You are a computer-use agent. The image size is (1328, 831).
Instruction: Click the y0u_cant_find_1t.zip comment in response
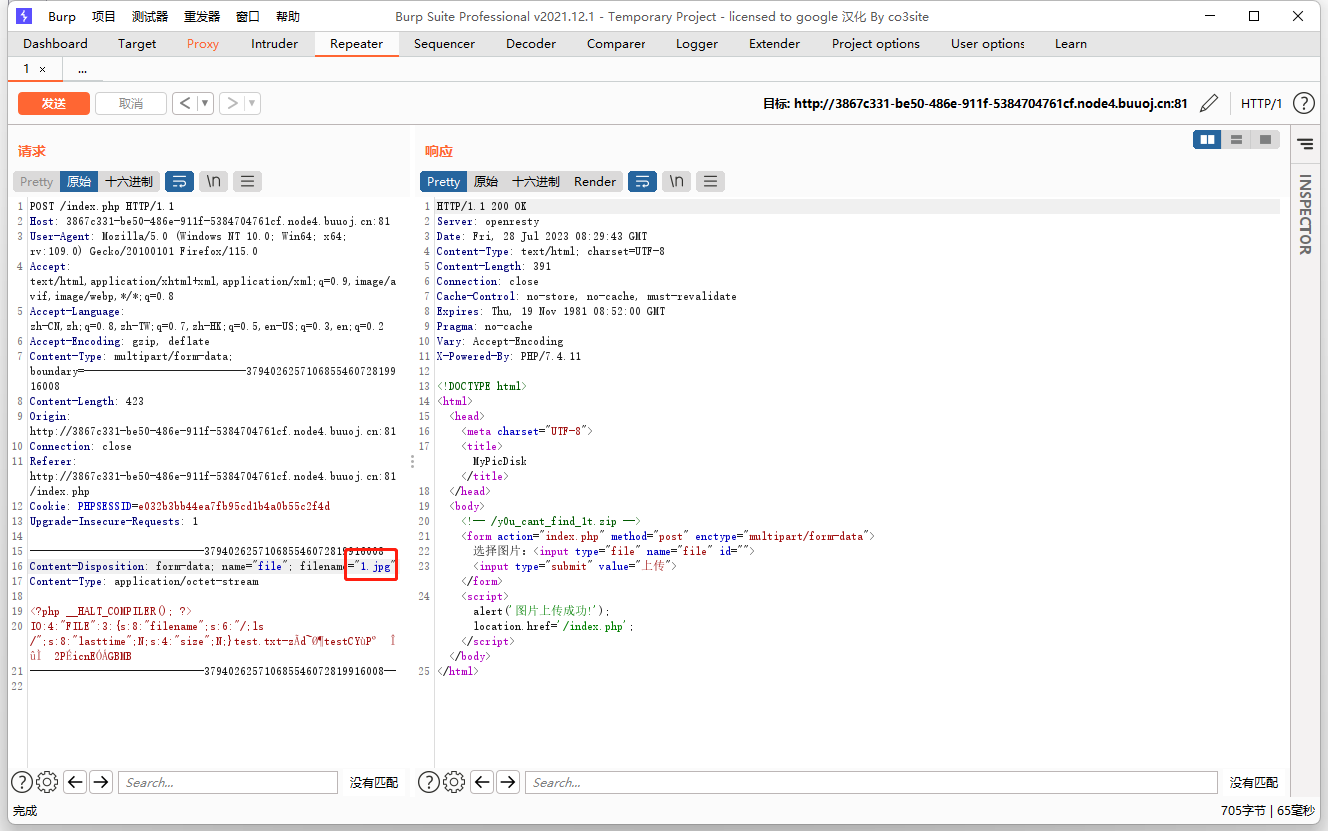(552, 521)
